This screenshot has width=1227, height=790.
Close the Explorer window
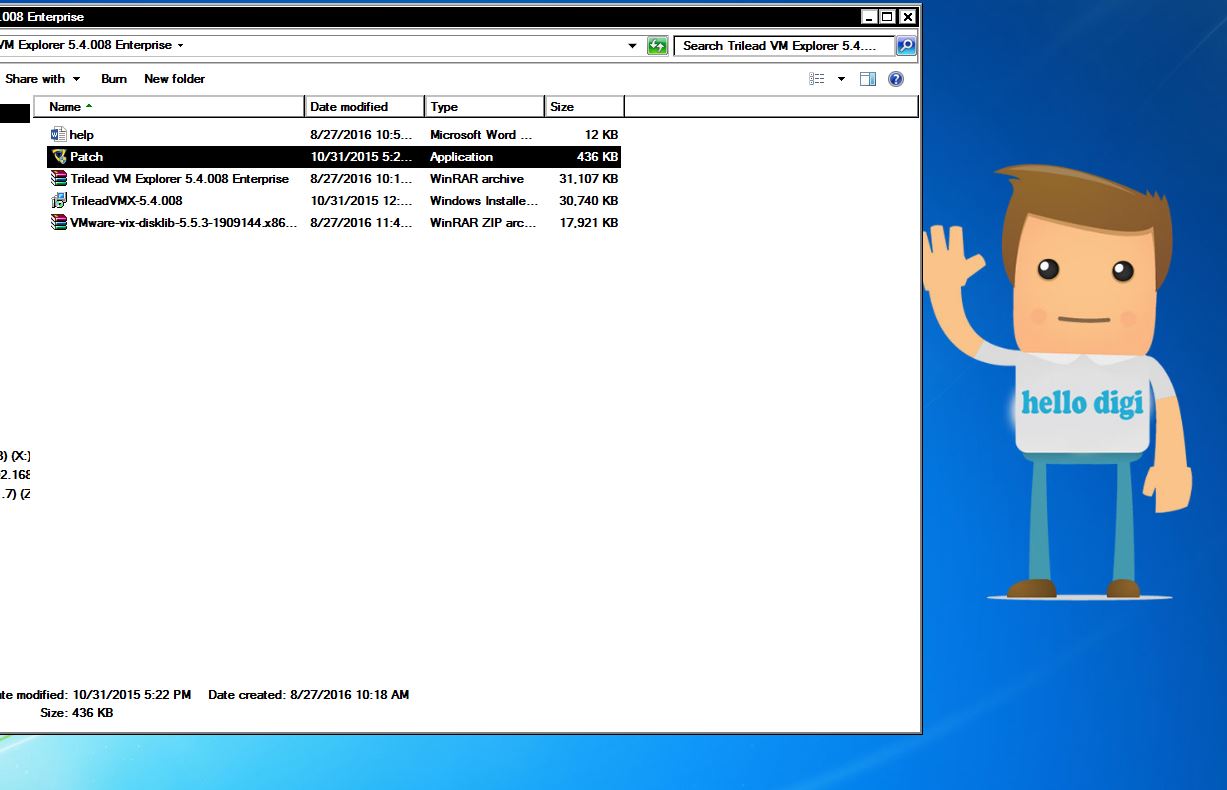[x=906, y=17]
